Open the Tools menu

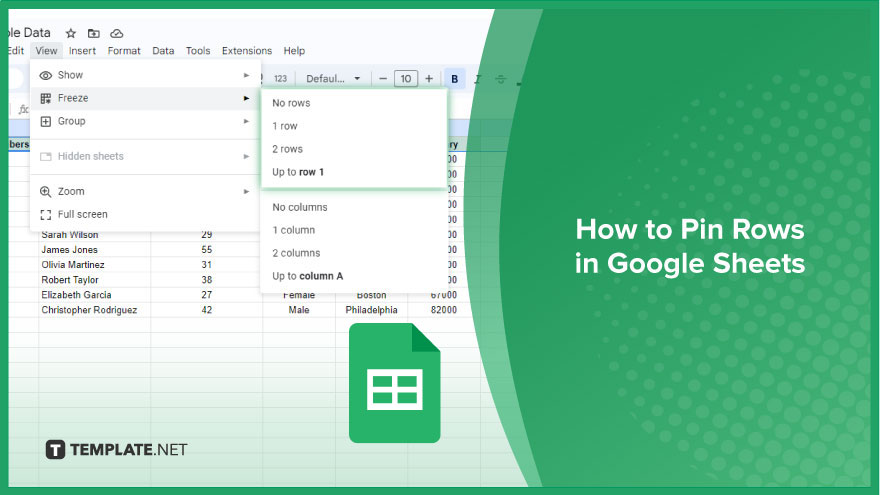point(198,51)
